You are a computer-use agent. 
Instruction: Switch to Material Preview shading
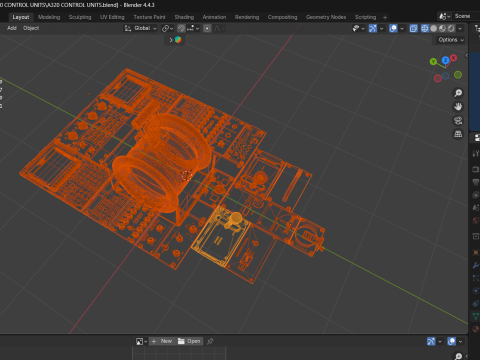(x=442, y=28)
